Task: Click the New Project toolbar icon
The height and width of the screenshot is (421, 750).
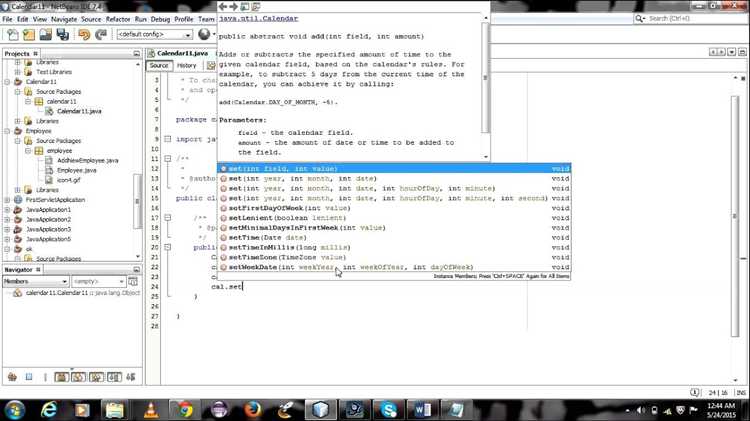Action: [29, 35]
